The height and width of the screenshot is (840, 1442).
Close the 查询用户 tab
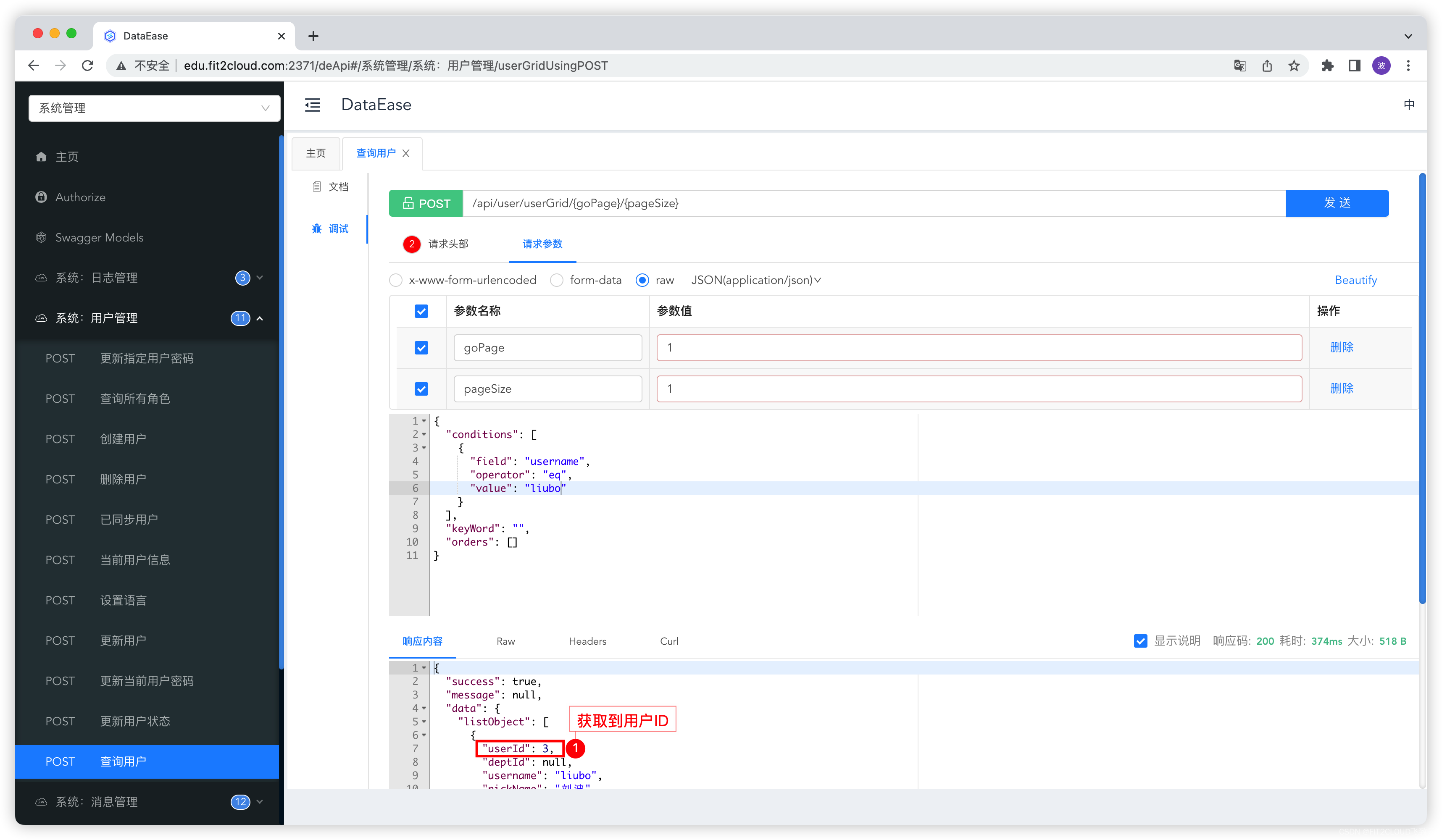click(x=406, y=153)
